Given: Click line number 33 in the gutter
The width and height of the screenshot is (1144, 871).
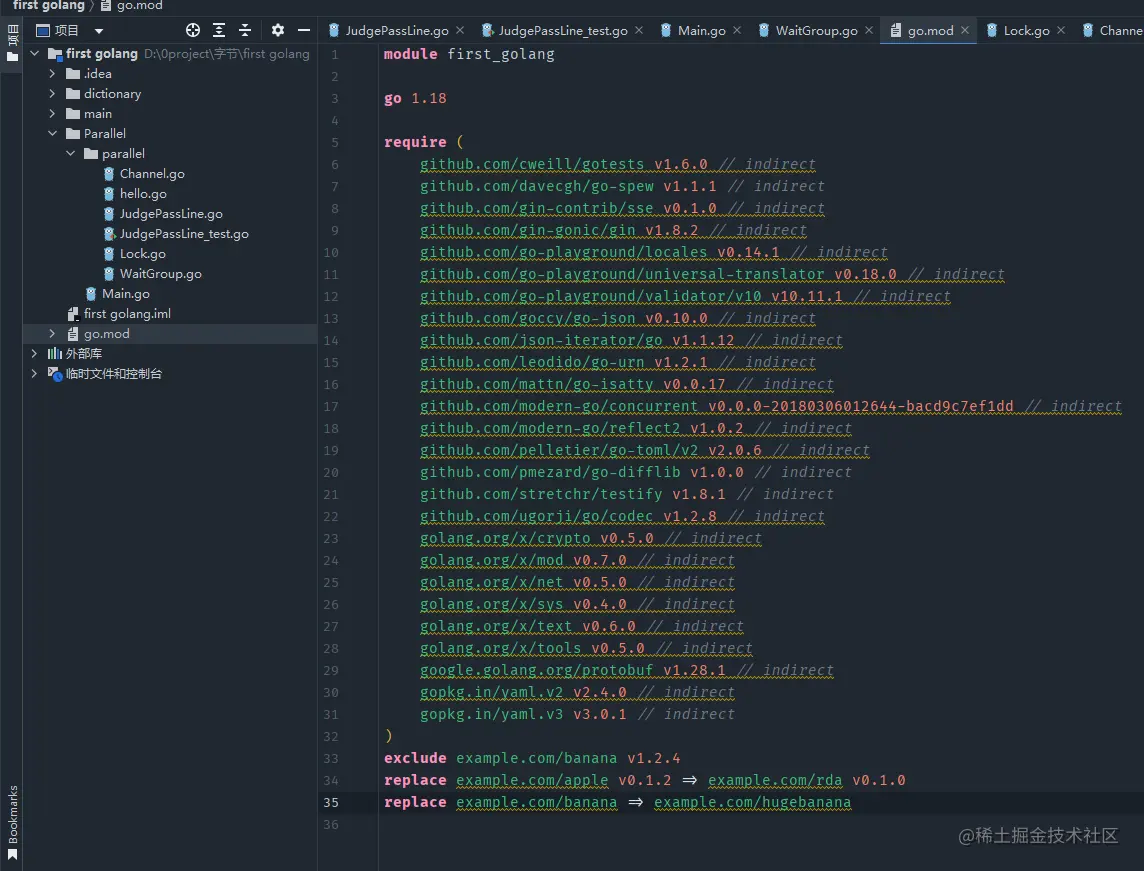Looking at the screenshot, I should pyautogui.click(x=331, y=759).
